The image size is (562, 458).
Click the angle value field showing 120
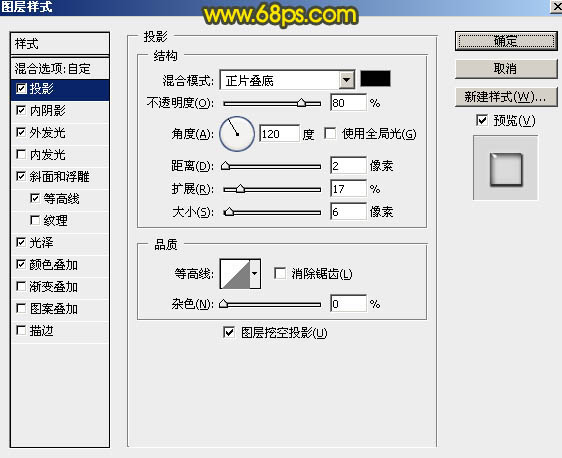[x=279, y=134]
